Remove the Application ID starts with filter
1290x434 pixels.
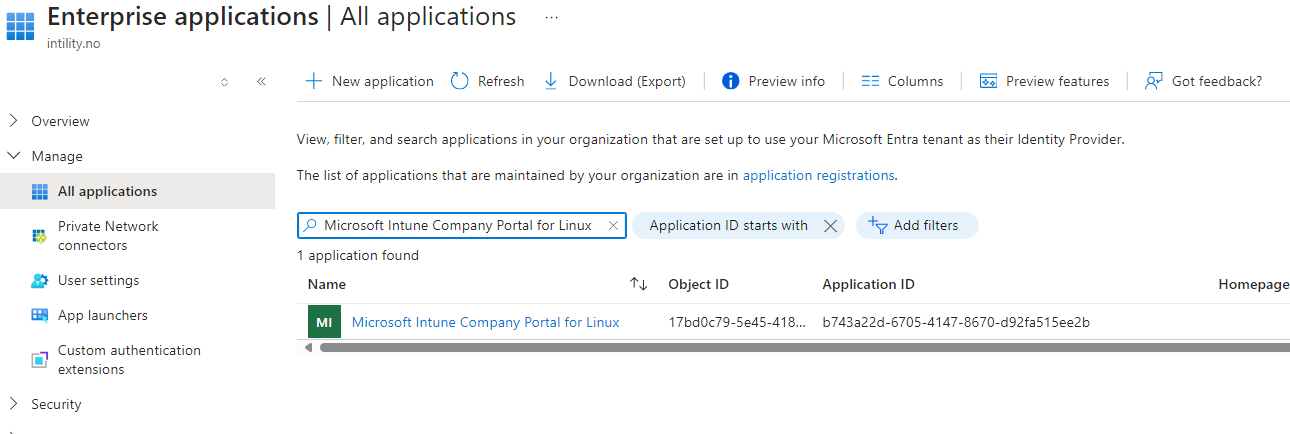(830, 226)
